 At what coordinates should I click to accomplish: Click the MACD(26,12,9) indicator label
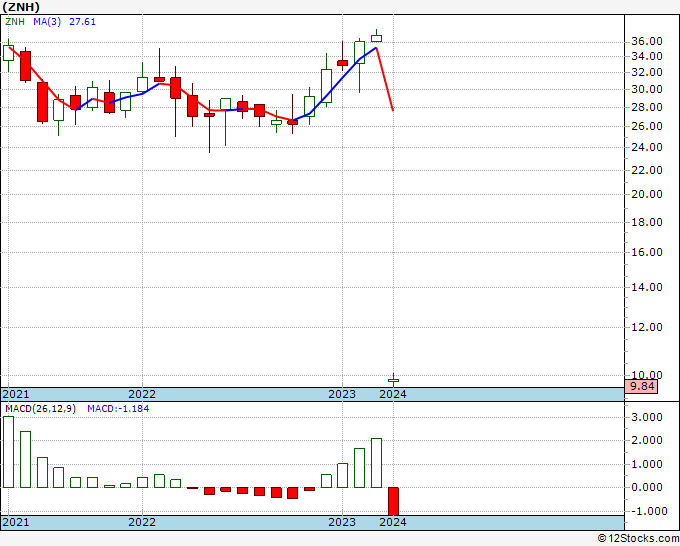[x=40, y=409]
